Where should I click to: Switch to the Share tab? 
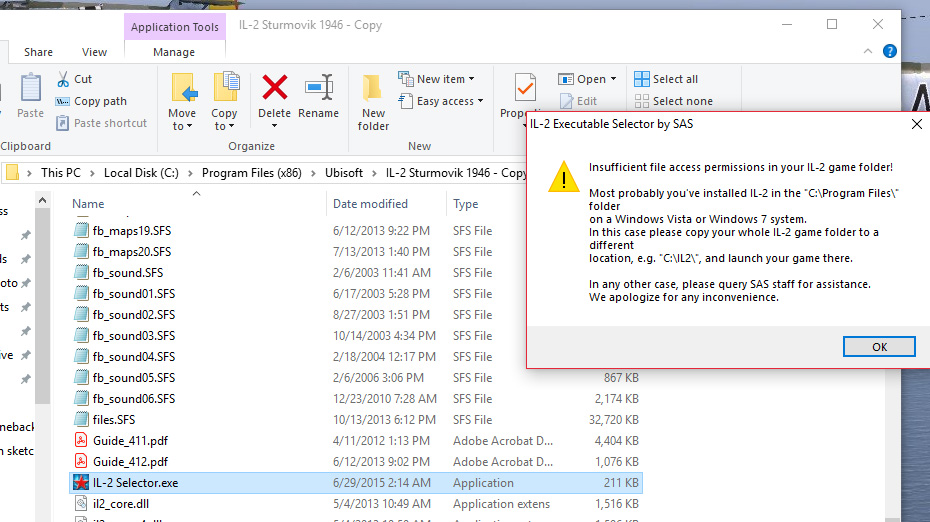tap(39, 52)
